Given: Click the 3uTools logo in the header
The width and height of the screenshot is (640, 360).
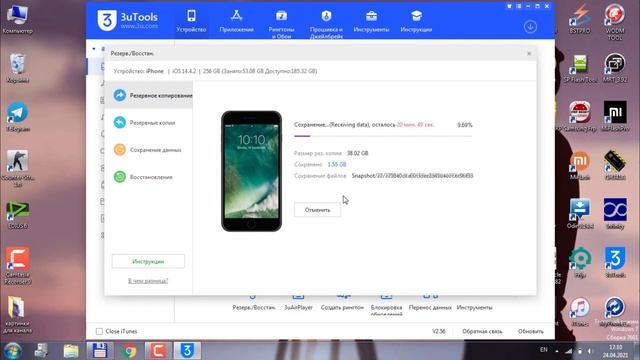Looking at the screenshot, I should click(127, 20).
